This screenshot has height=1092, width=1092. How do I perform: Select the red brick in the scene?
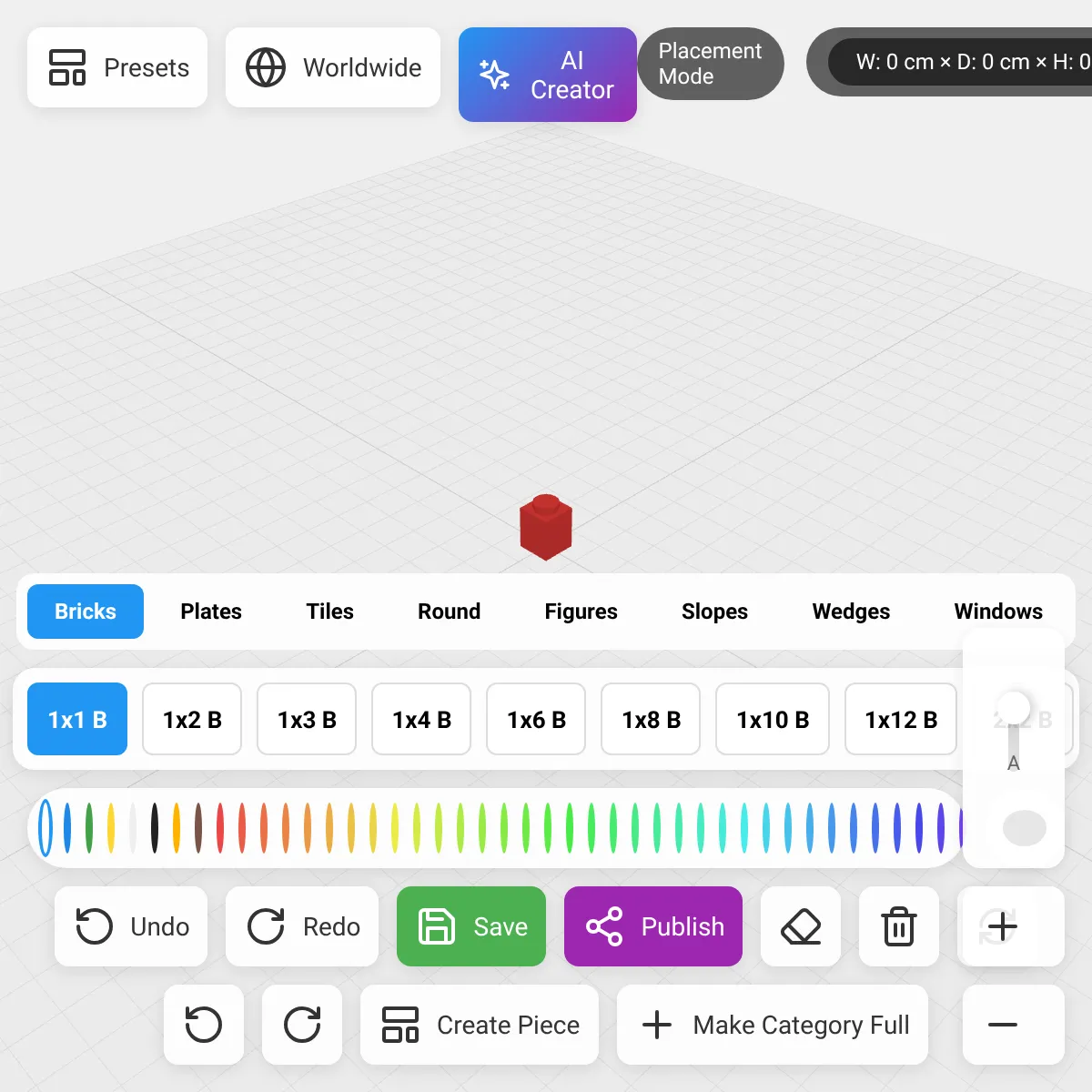point(545,528)
